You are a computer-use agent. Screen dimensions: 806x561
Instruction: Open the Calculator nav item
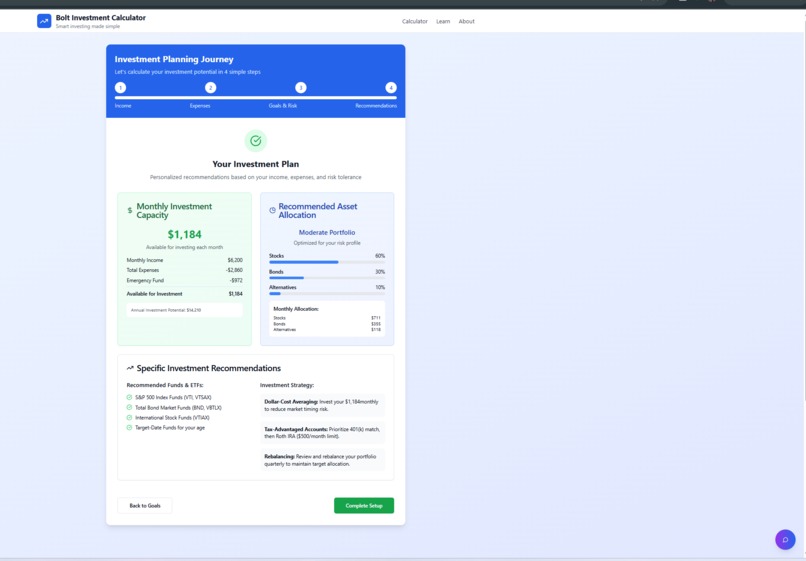[x=415, y=22]
